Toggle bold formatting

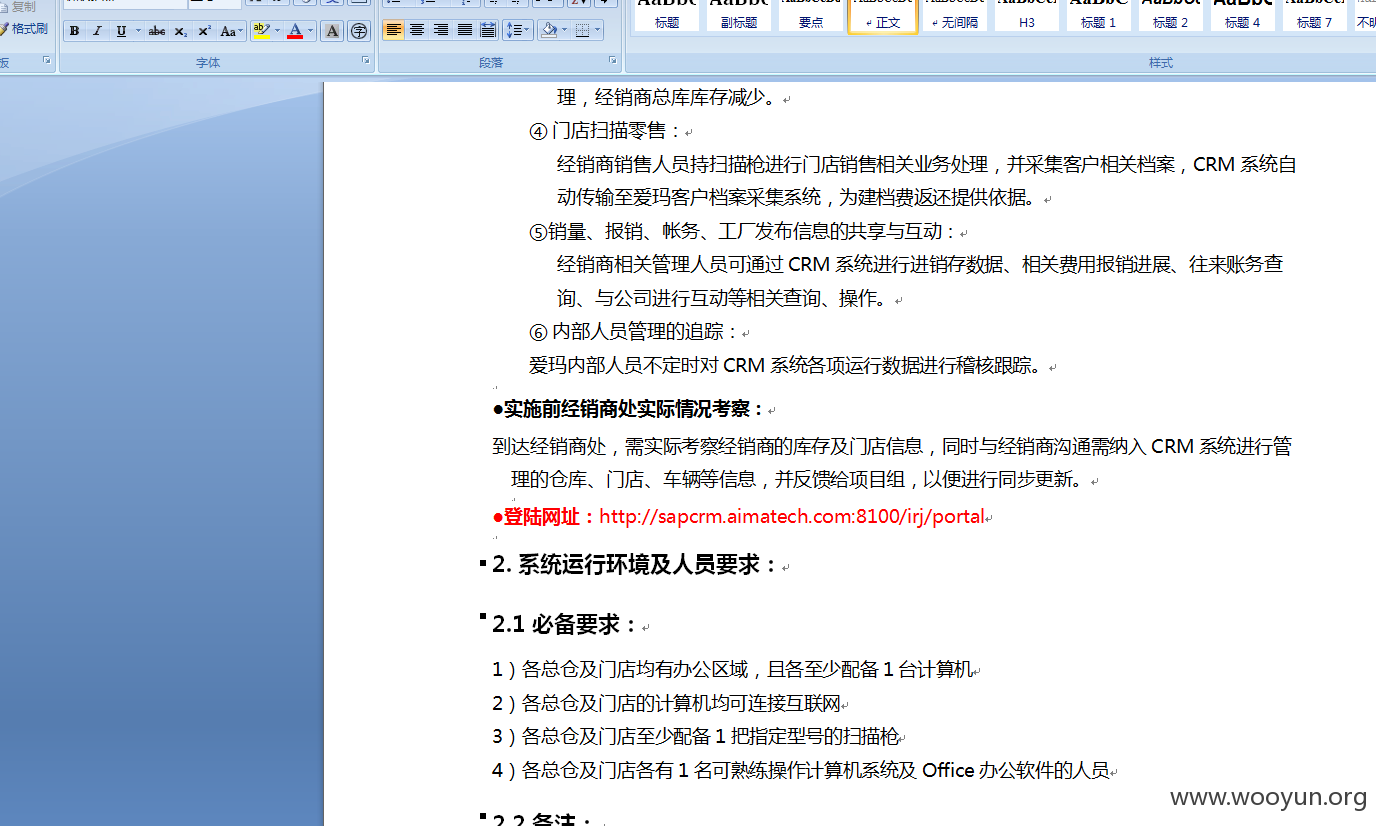pos(74,31)
